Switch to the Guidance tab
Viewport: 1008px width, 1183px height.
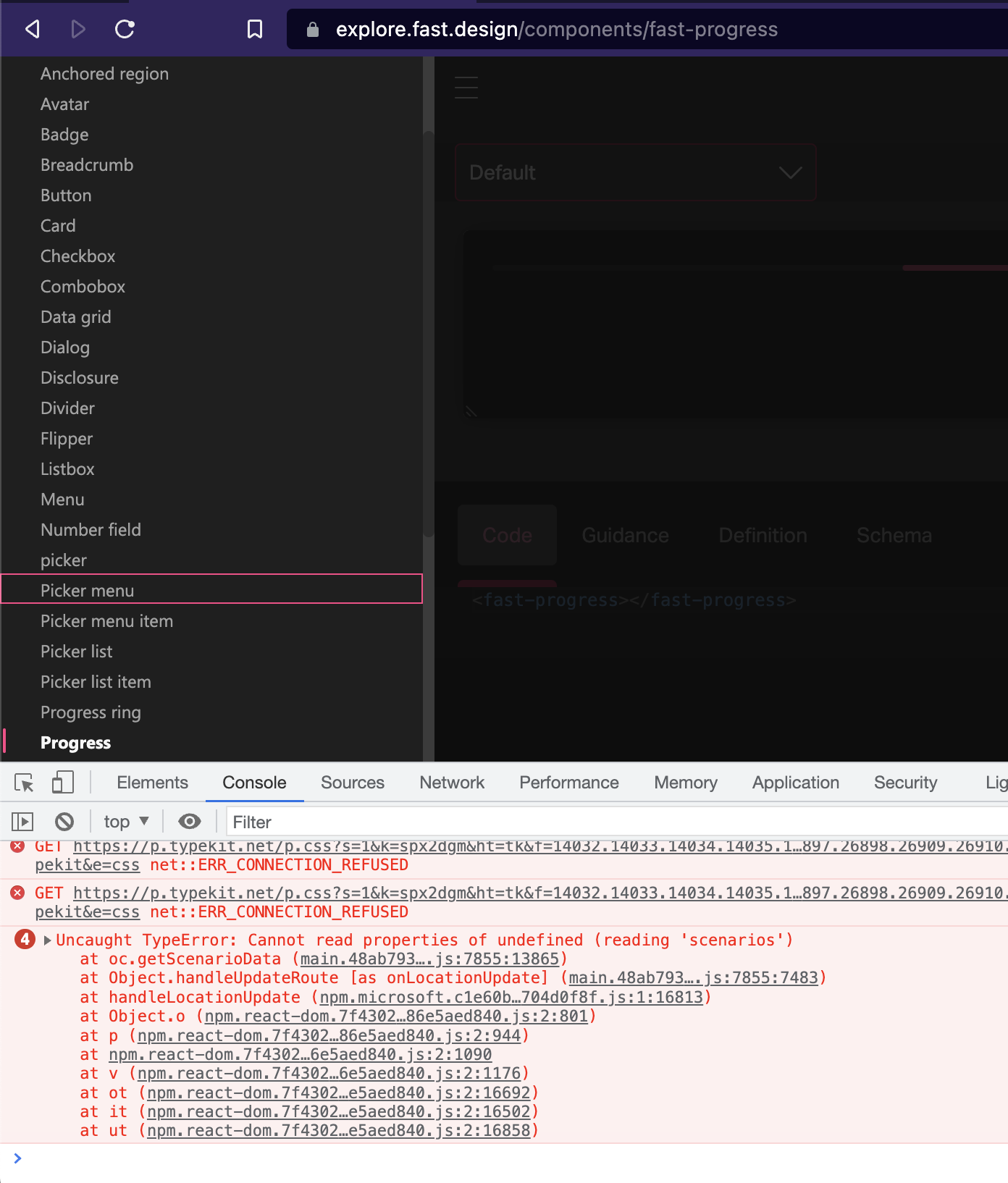[x=626, y=535]
